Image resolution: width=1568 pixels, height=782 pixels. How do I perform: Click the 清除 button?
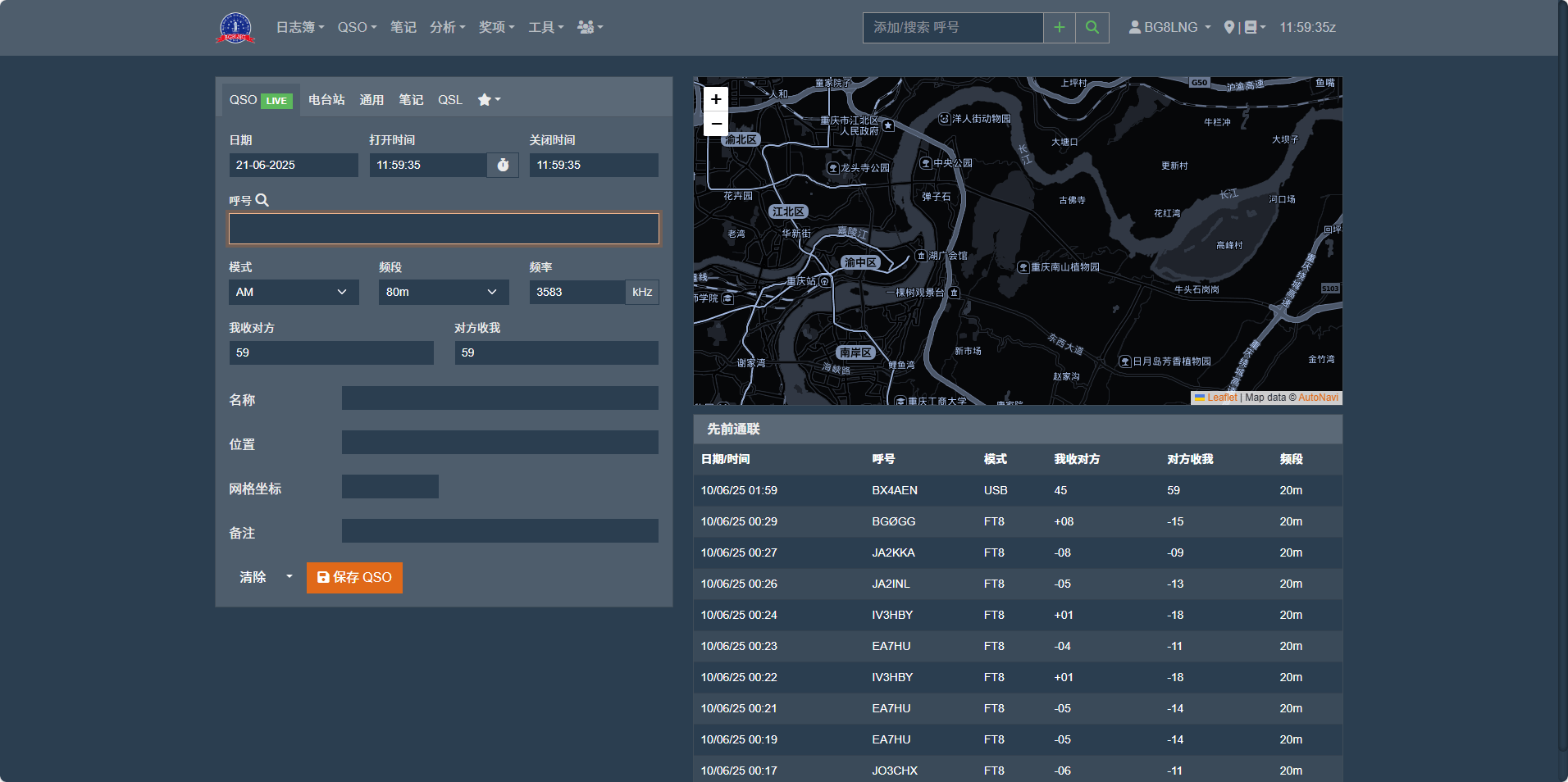pos(253,577)
